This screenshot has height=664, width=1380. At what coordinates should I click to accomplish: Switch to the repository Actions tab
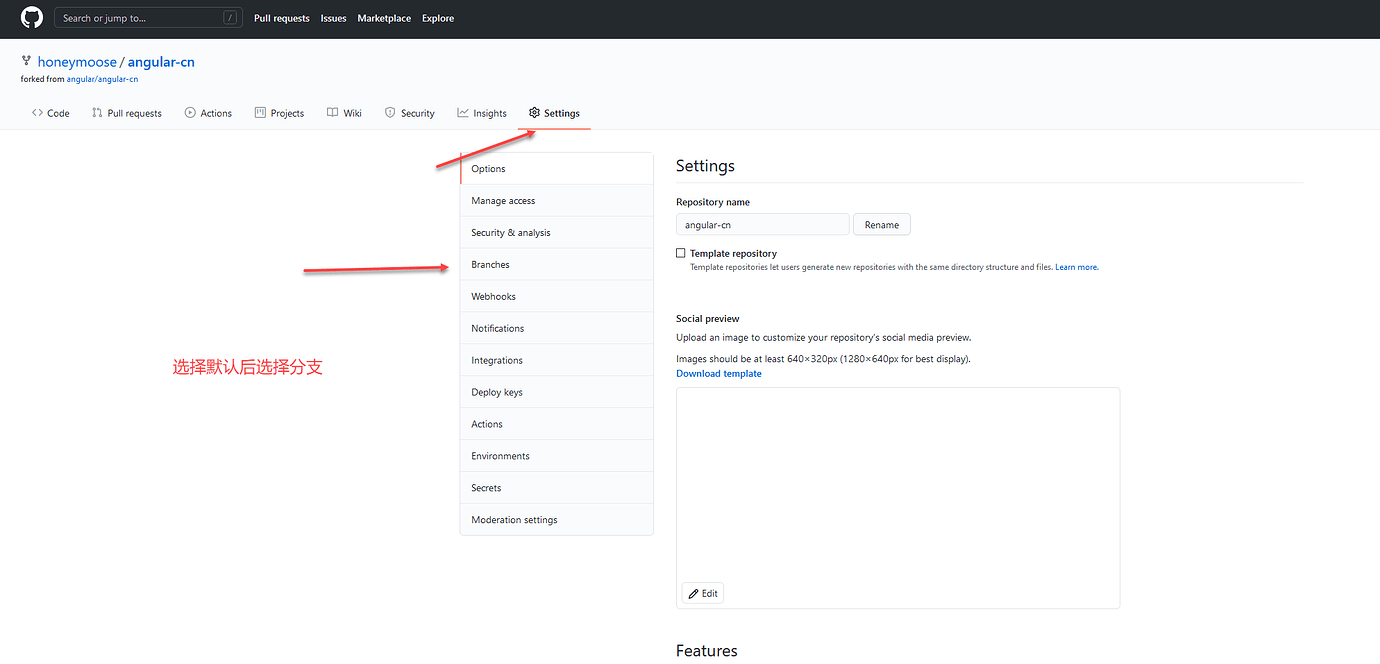click(208, 113)
